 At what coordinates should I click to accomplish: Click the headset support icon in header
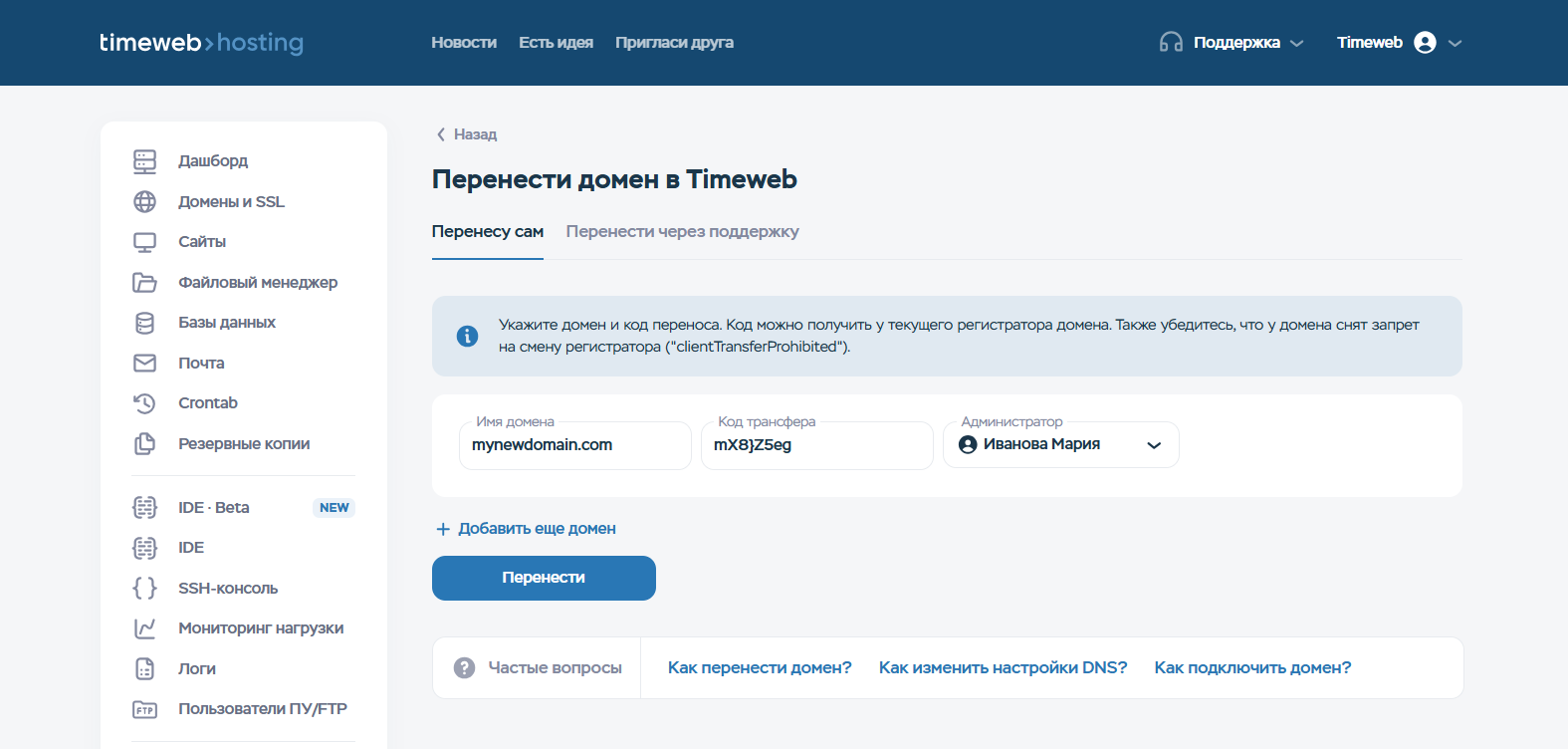point(1171,43)
